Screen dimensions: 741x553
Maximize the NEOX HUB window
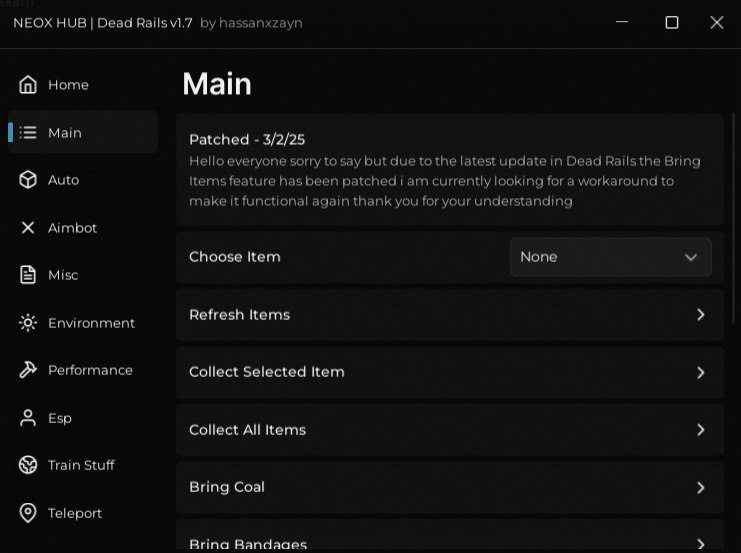(x=672, y=22)
